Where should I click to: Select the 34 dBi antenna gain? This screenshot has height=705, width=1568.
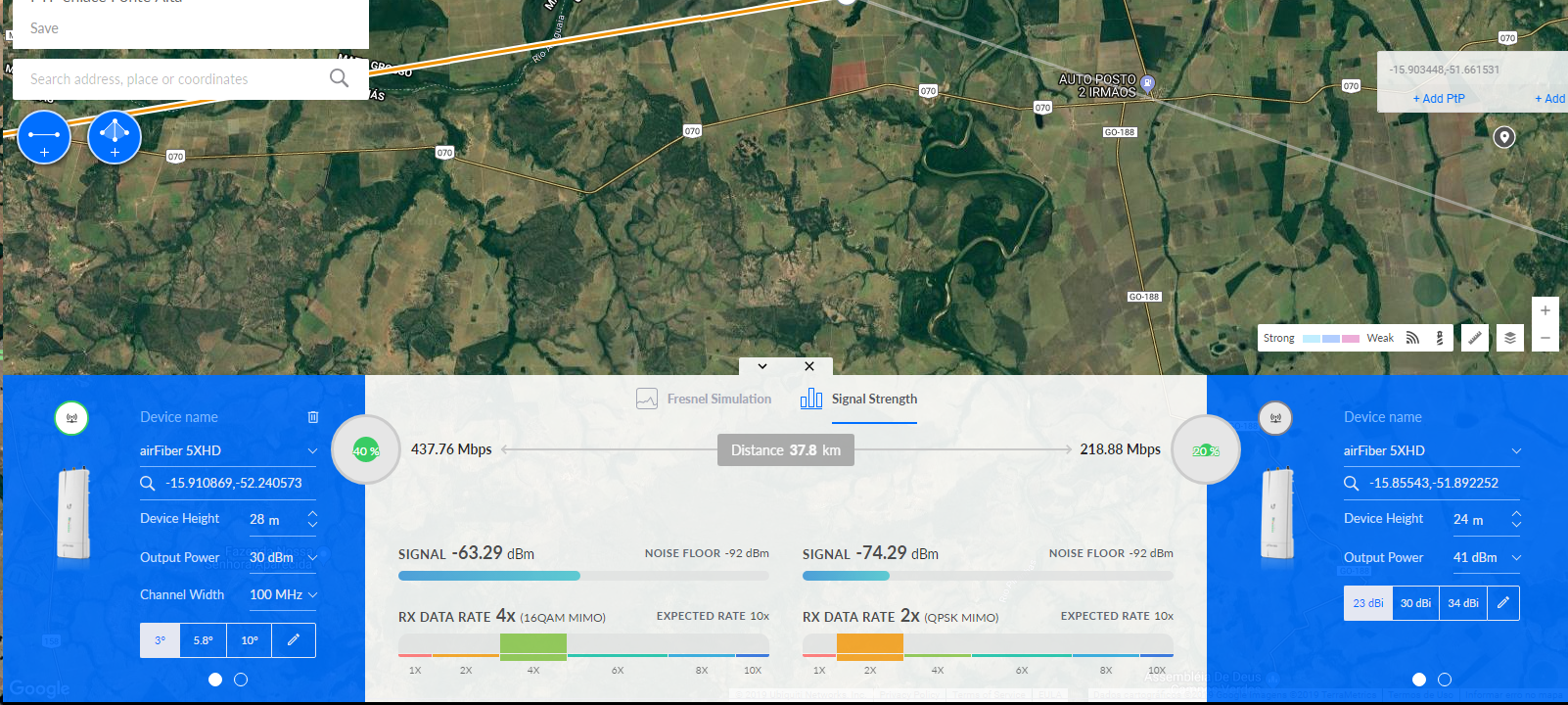[1463, 603]
